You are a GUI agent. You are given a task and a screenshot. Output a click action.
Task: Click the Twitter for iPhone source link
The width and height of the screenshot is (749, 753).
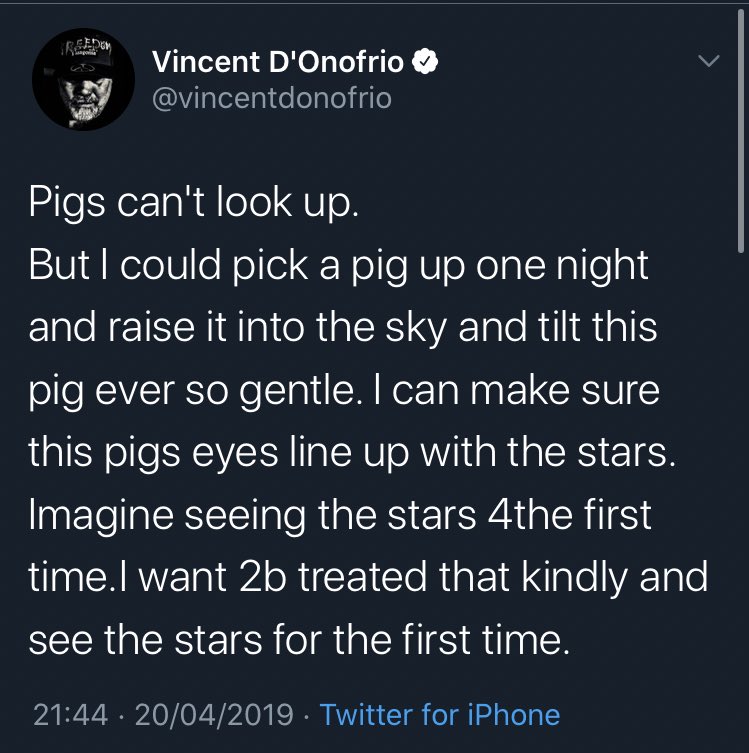pos(440,715)
